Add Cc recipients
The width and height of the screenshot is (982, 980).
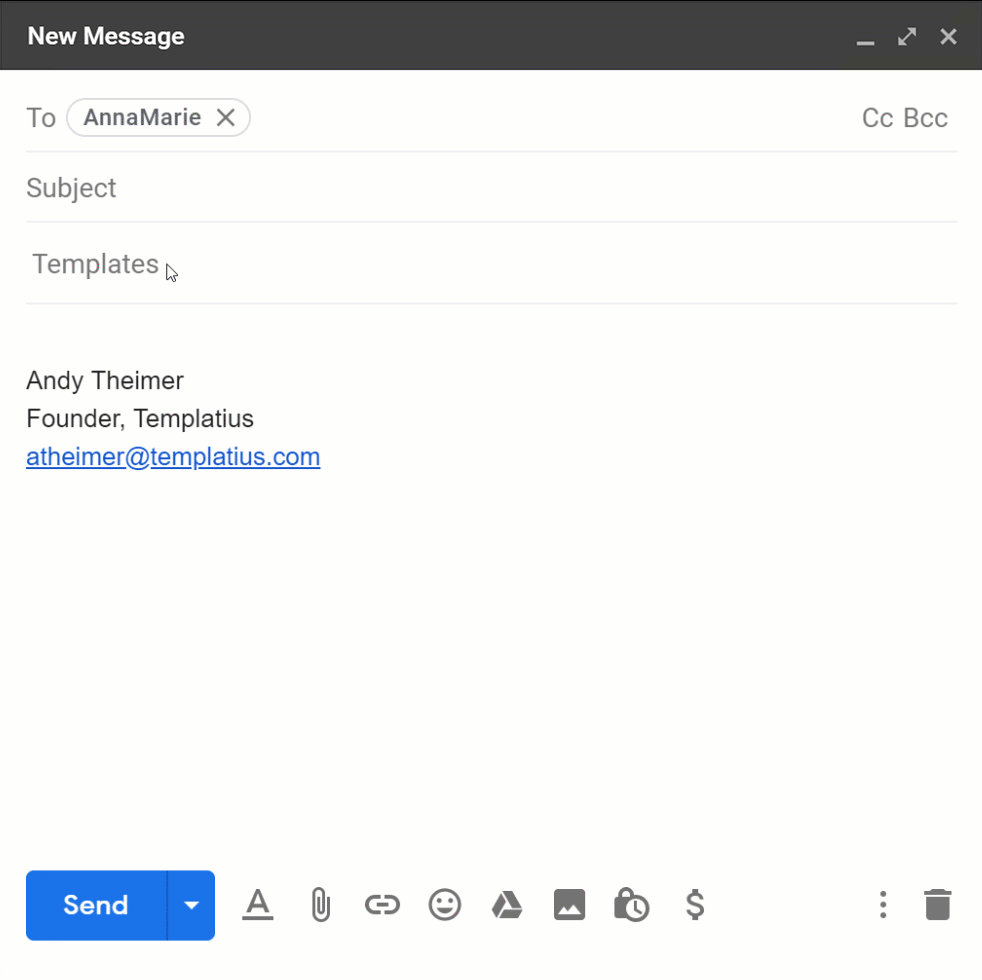click(x=877, y=118)
